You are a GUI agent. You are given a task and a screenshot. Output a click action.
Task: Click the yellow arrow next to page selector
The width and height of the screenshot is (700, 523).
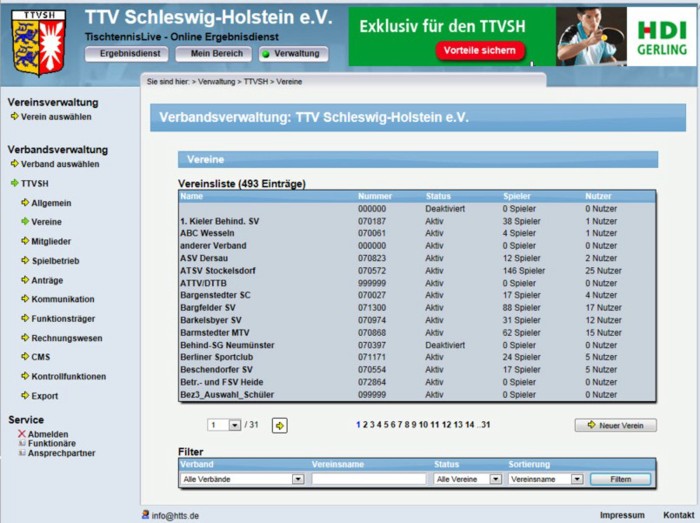280,425
